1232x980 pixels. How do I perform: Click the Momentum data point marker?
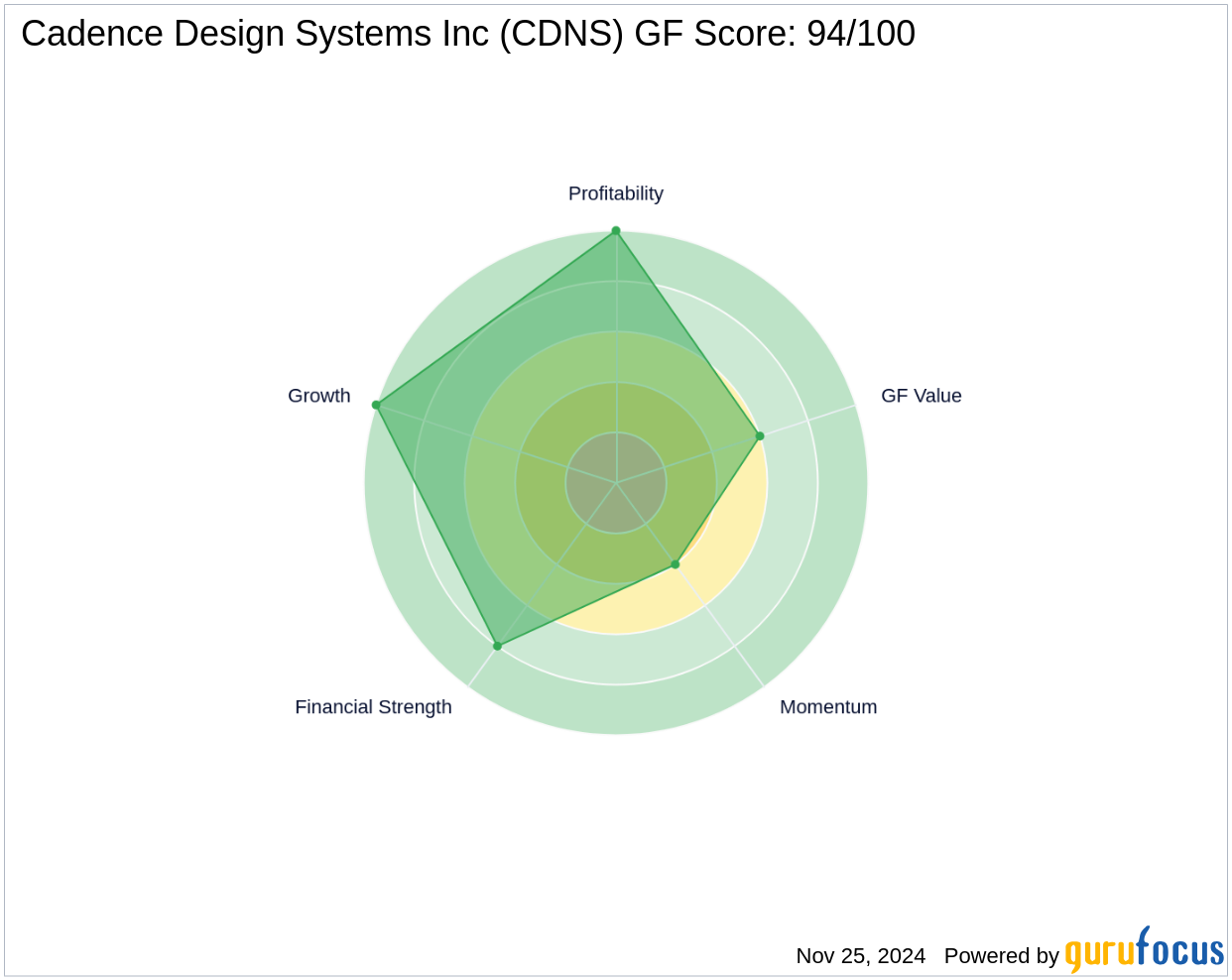click(676, 564)
